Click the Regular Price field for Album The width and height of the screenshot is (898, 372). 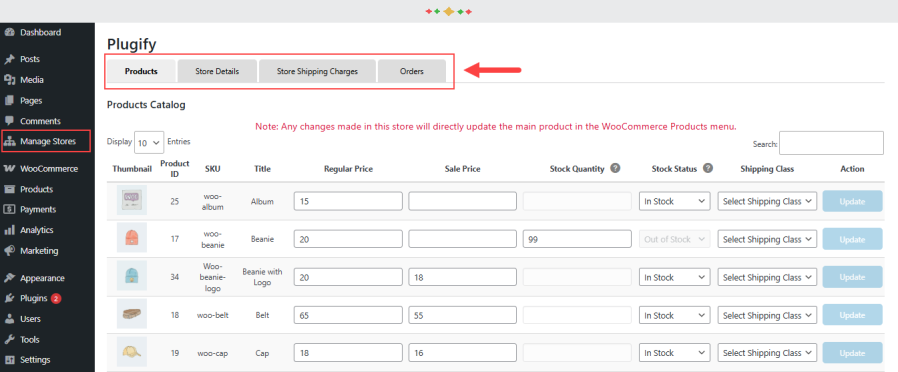pos(348,201)
